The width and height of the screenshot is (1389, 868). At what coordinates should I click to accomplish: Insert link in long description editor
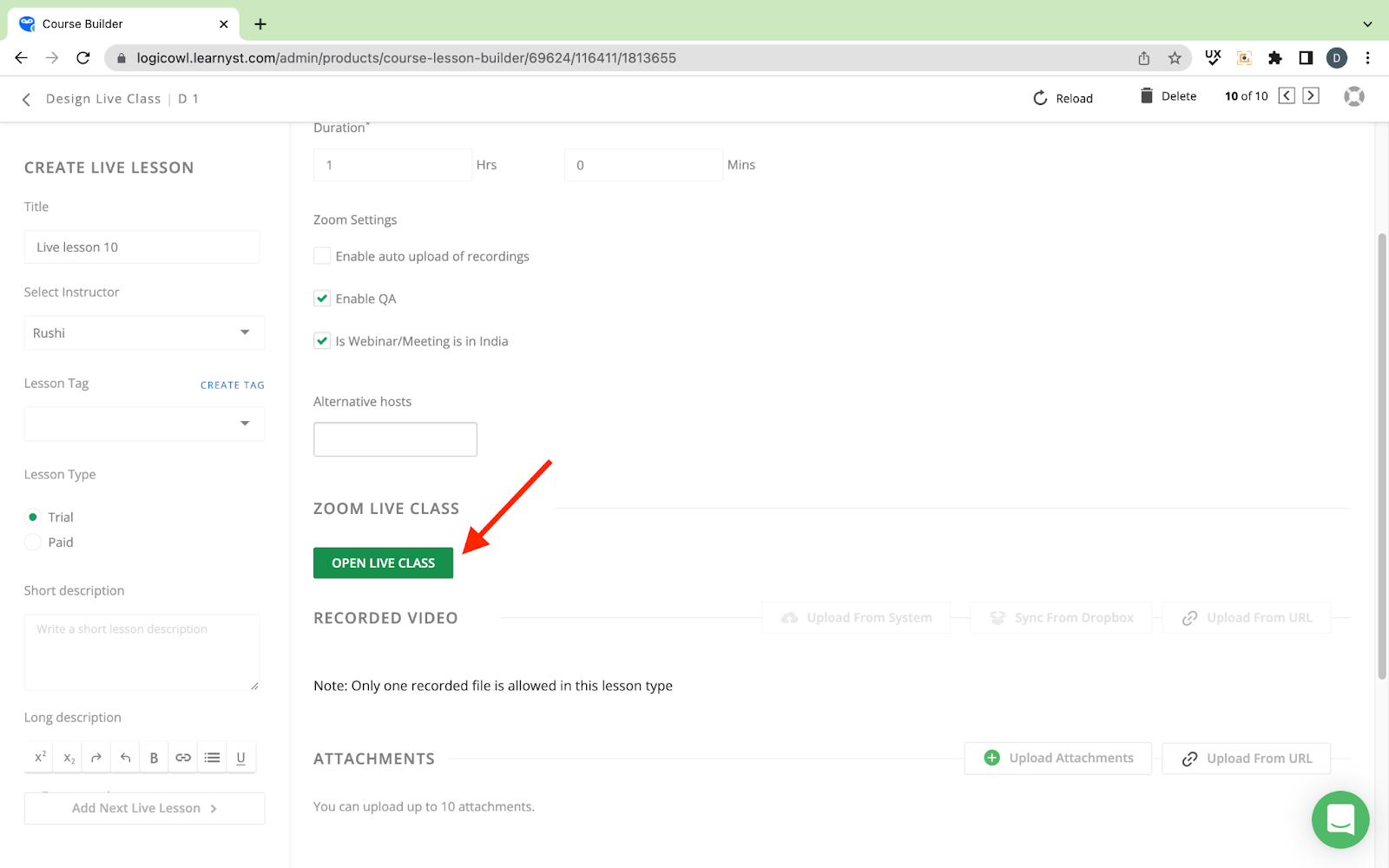tap(183, 758)
